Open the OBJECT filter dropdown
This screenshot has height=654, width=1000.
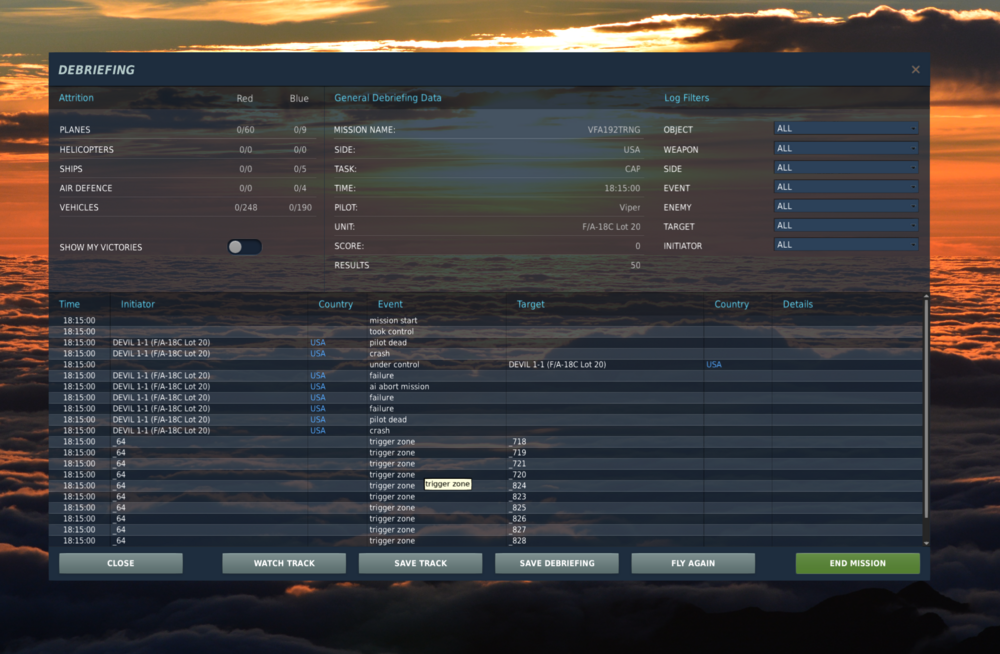coord(846,129)
